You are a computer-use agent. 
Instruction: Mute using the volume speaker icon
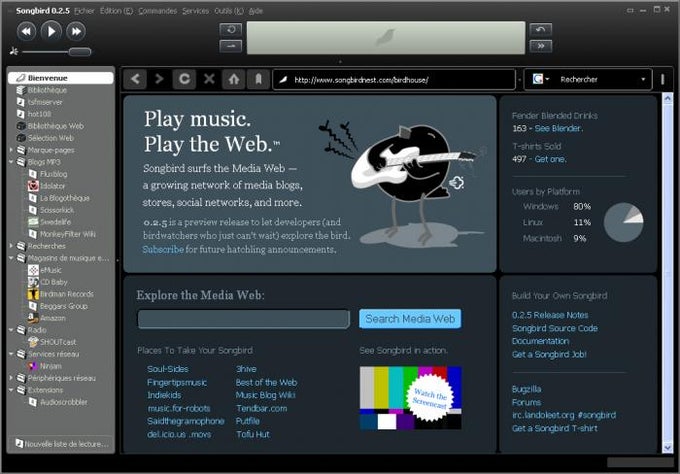14,51
